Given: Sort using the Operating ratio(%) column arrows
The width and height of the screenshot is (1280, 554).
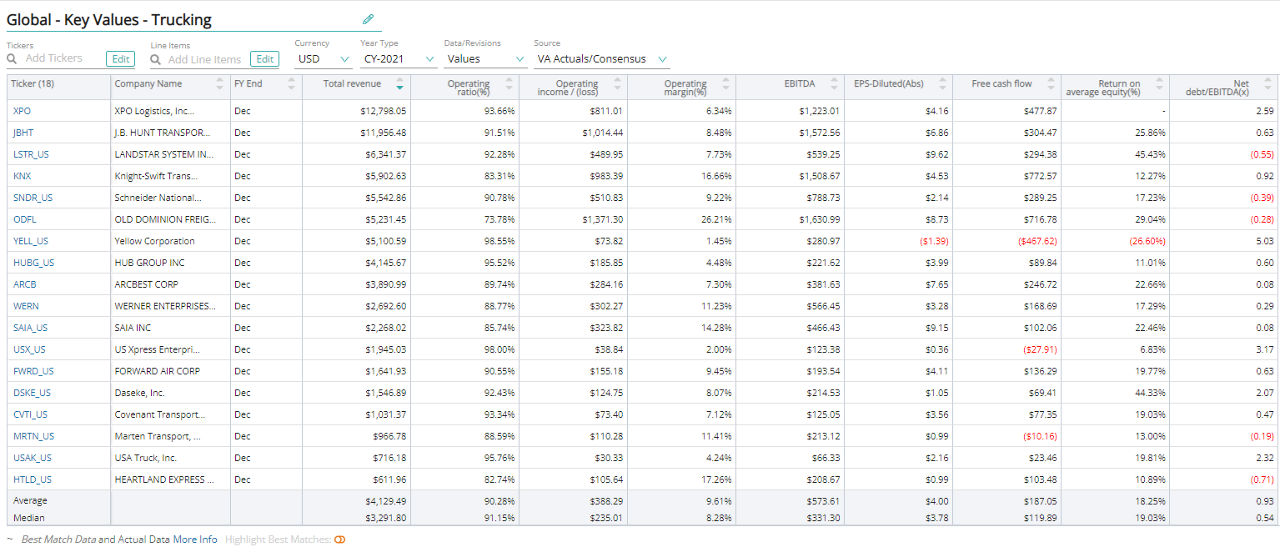Looking at the screenshot, I should (x=508, y=84).
